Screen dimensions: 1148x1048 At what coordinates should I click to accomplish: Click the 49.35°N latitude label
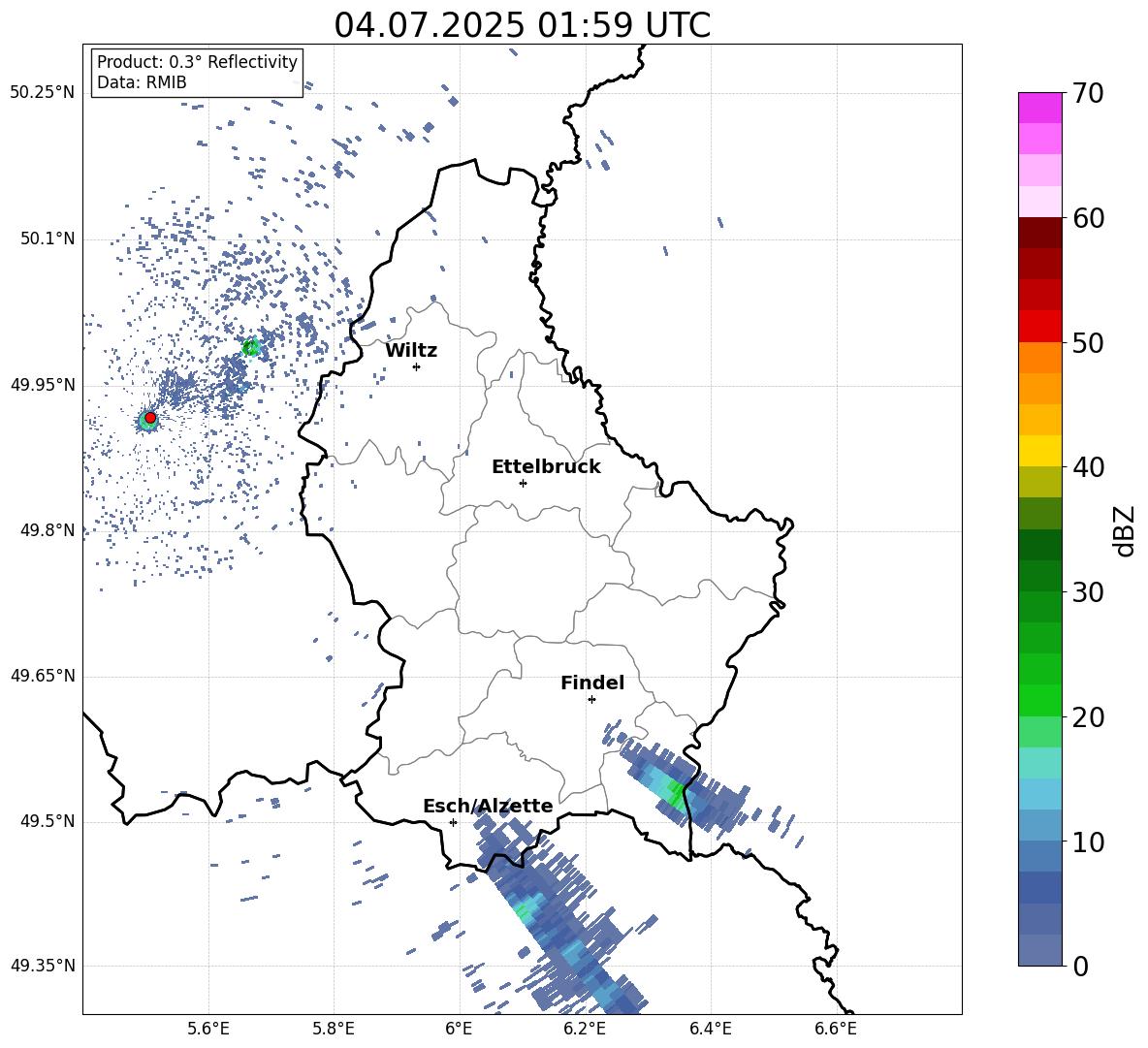(43, 966)
